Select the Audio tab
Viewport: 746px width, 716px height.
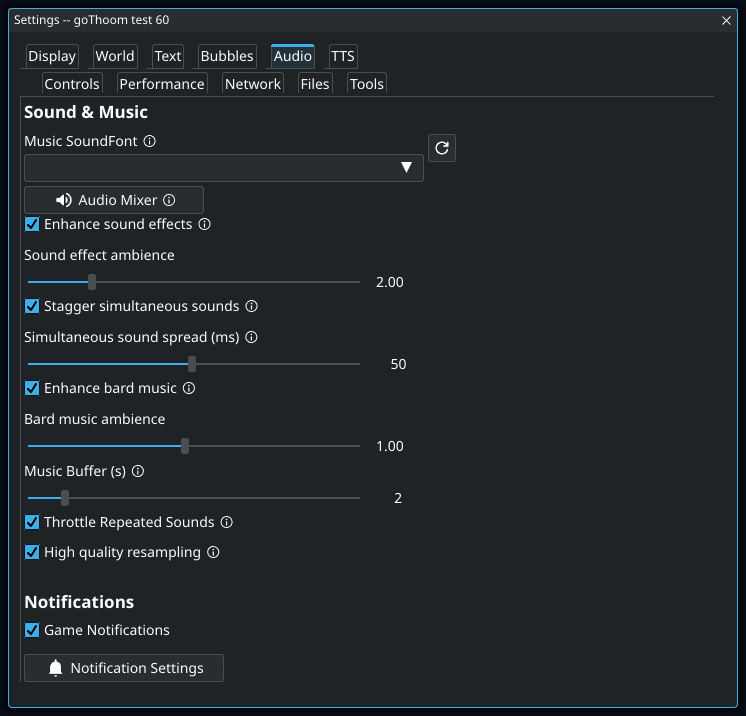[x=293, y=56]
